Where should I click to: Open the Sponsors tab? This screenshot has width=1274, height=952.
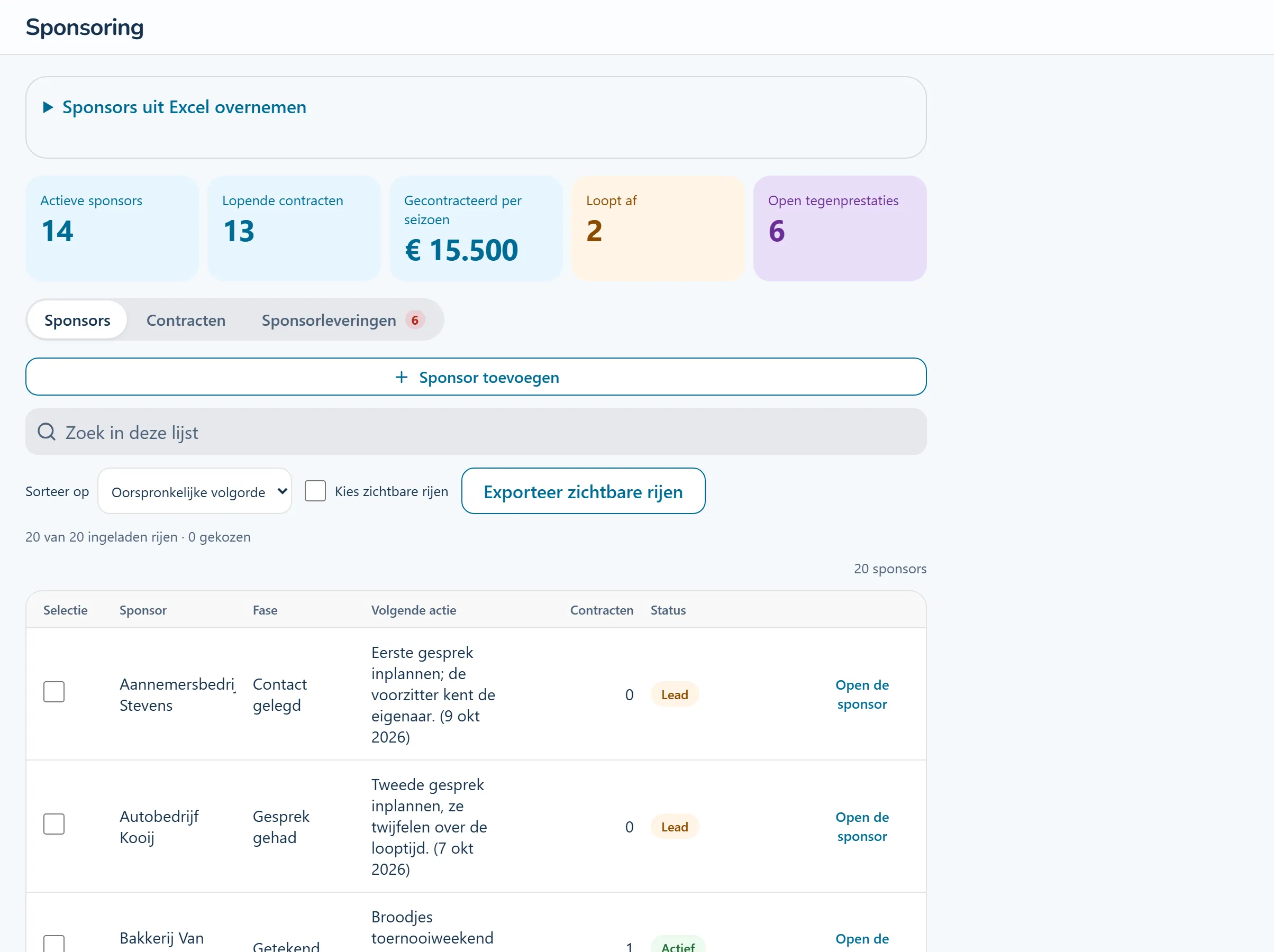coord(77,320)
